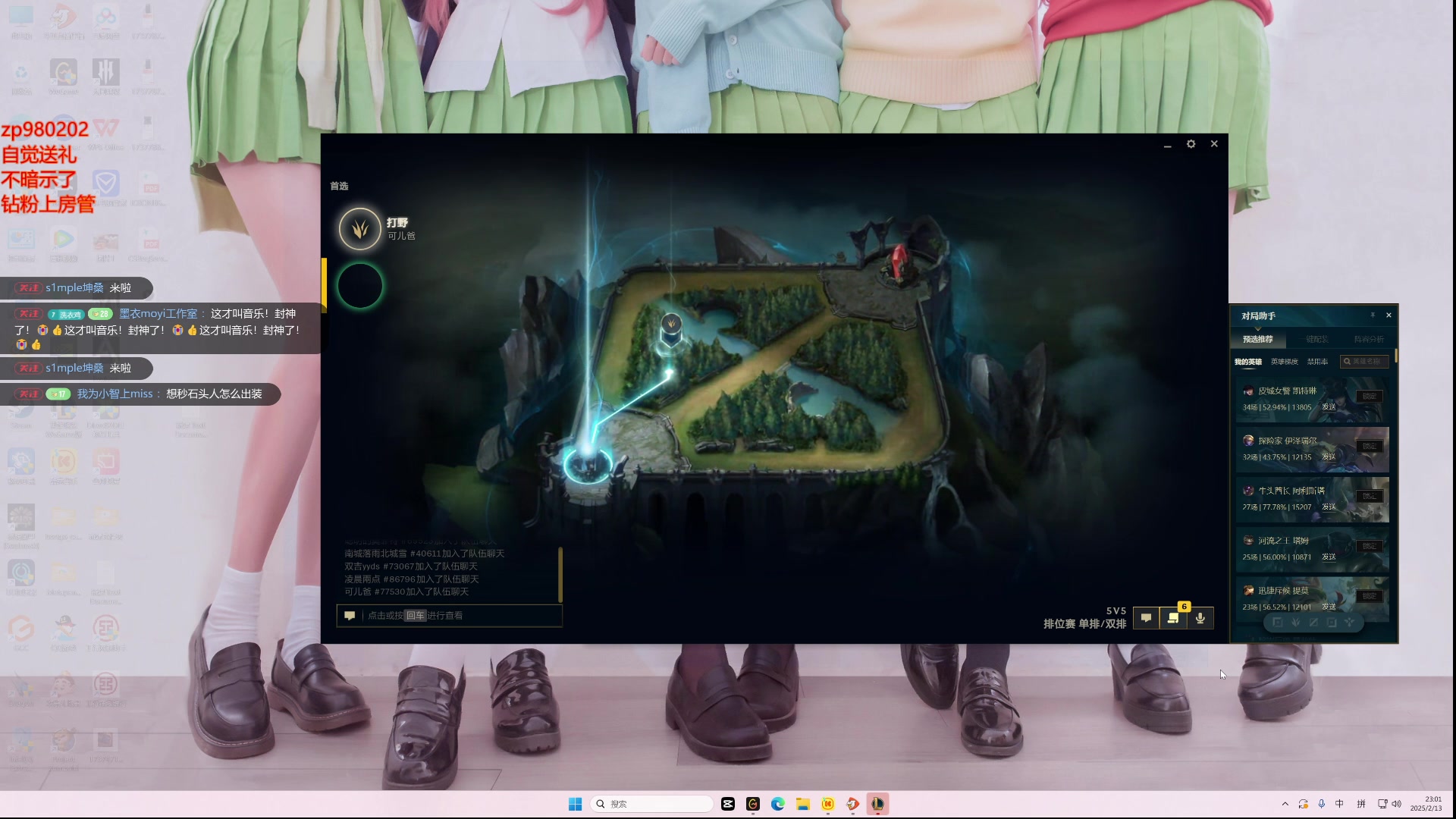Open the red bird taskbar app
This screenshot has height=819, width=1456.
click(852, 804)
